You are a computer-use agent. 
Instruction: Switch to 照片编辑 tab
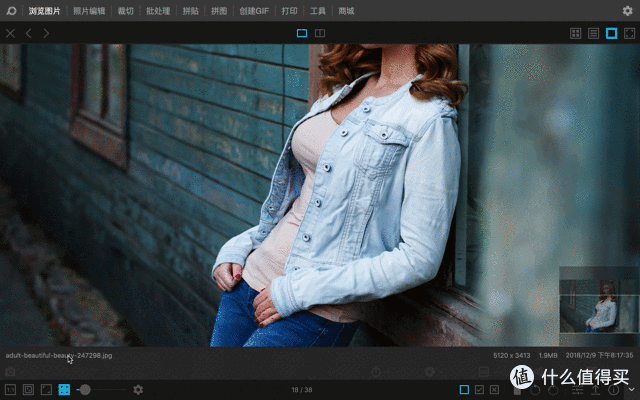89,11
